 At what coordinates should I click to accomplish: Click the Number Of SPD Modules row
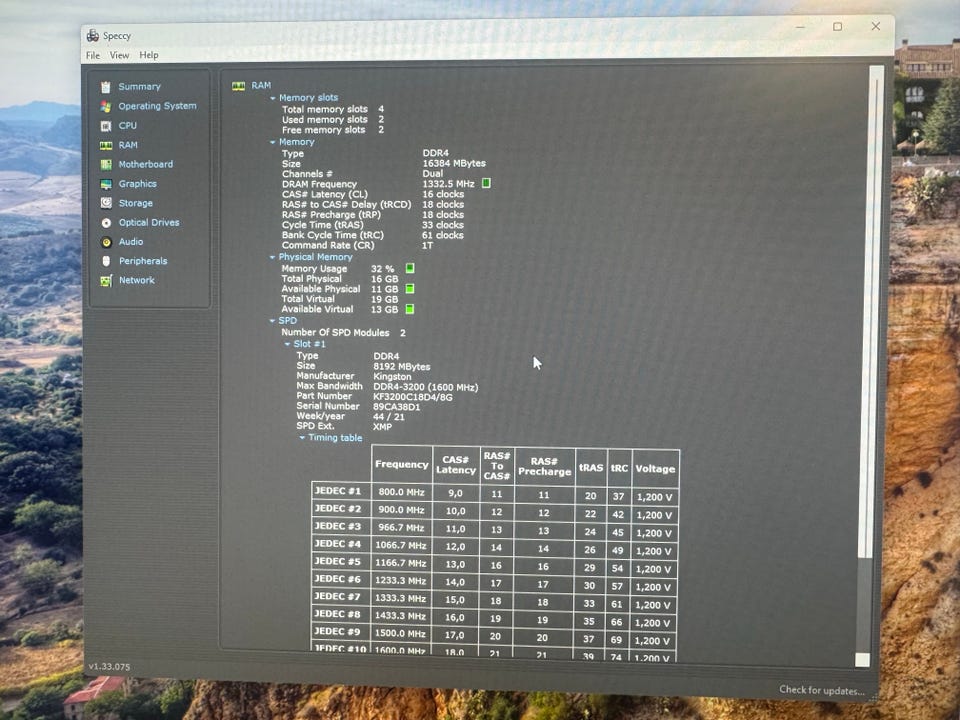[x=343, y=332]
